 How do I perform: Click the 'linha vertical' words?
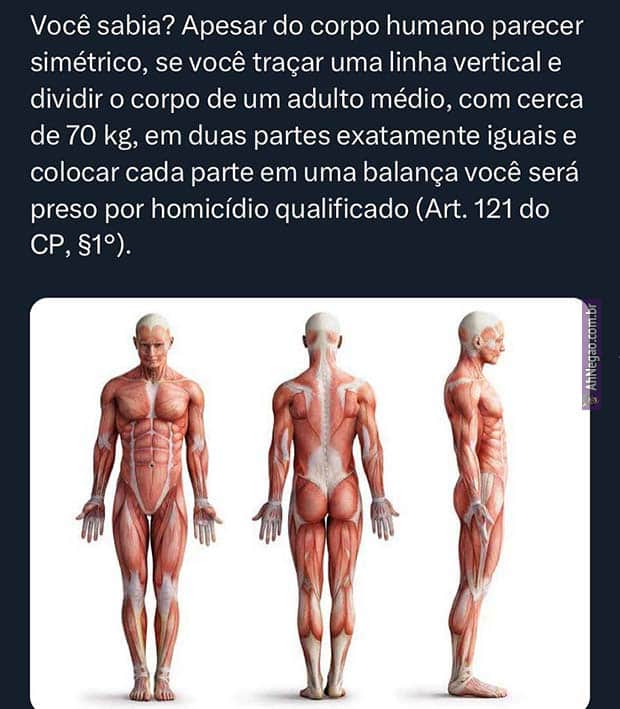coord(465,63)
